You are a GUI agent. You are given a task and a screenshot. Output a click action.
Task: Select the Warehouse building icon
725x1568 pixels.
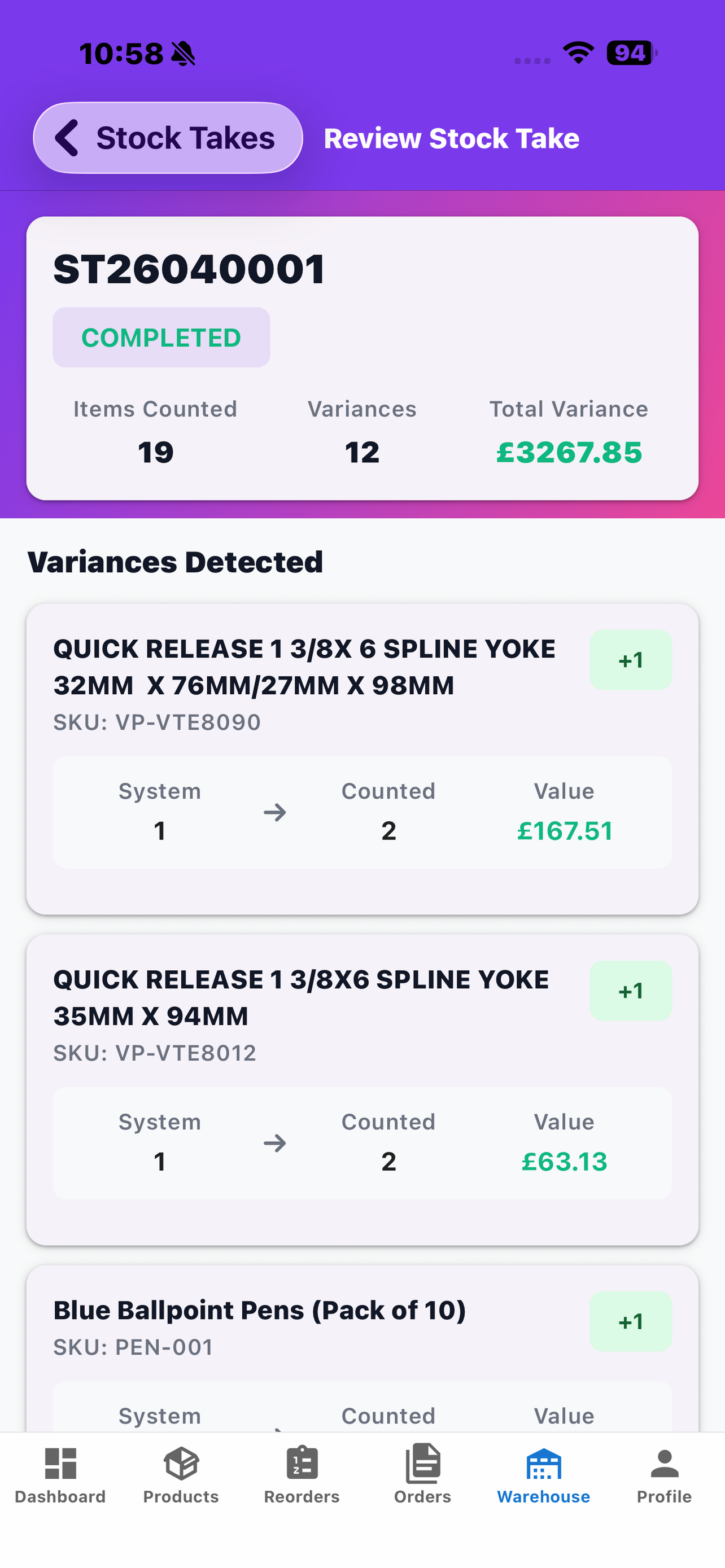pos(544,1464)
